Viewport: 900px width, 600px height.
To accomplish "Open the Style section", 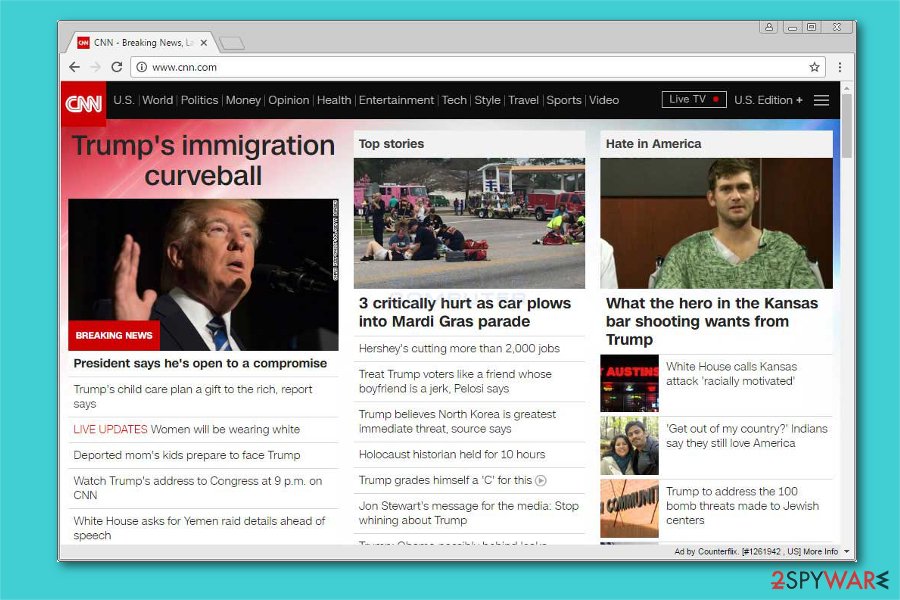I will [487, 100].
